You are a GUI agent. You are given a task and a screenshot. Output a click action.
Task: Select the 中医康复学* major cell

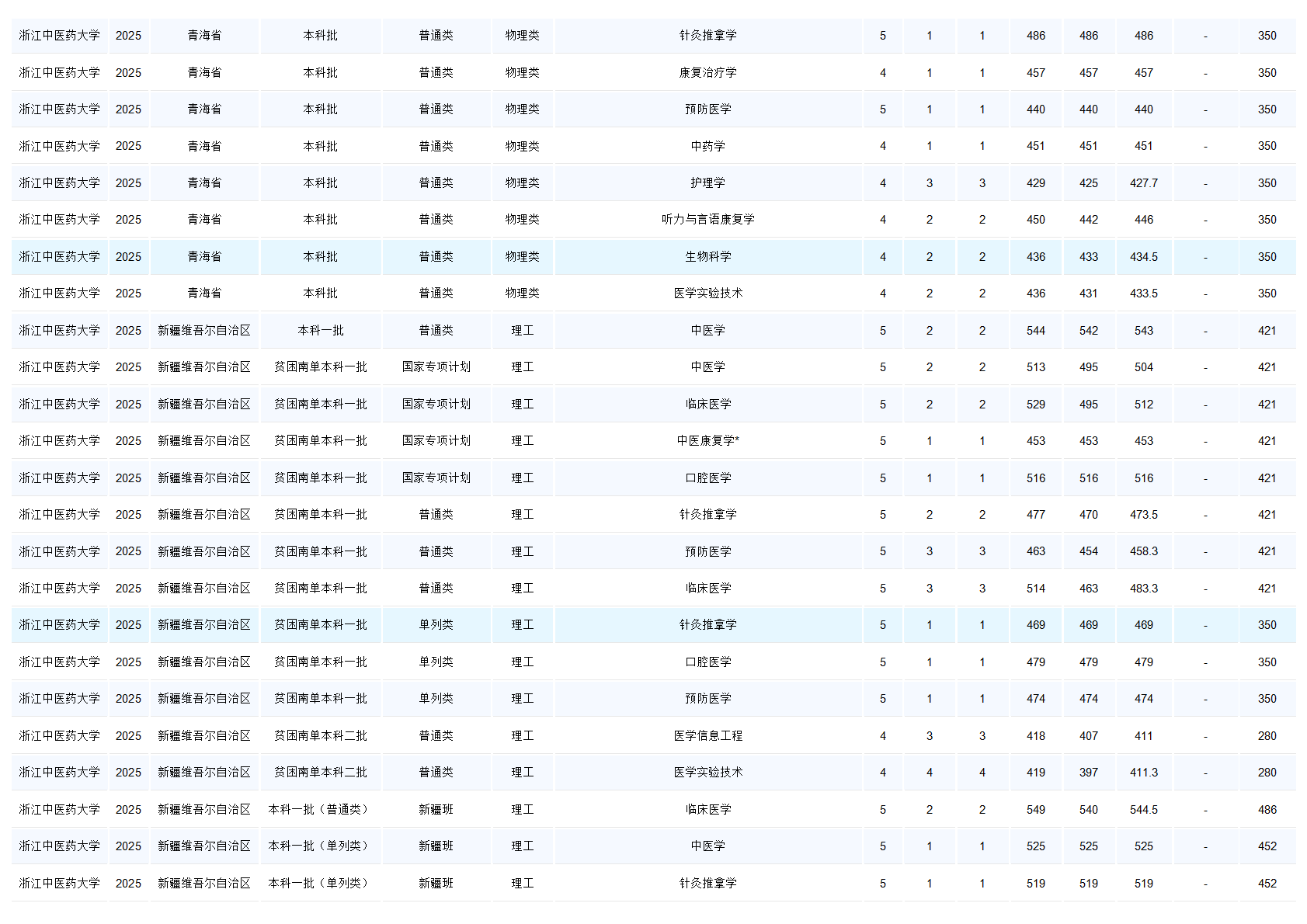point(707,441)
